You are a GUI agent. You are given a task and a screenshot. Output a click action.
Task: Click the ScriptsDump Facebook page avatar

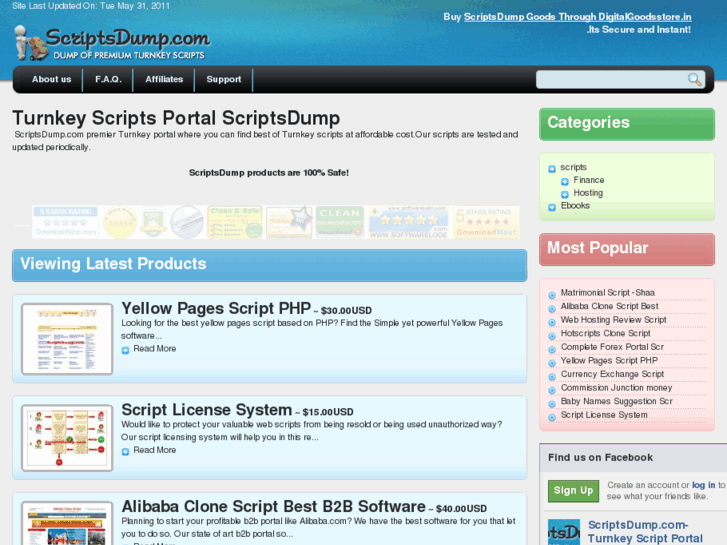pyautogui.click(x=564, y=532)
